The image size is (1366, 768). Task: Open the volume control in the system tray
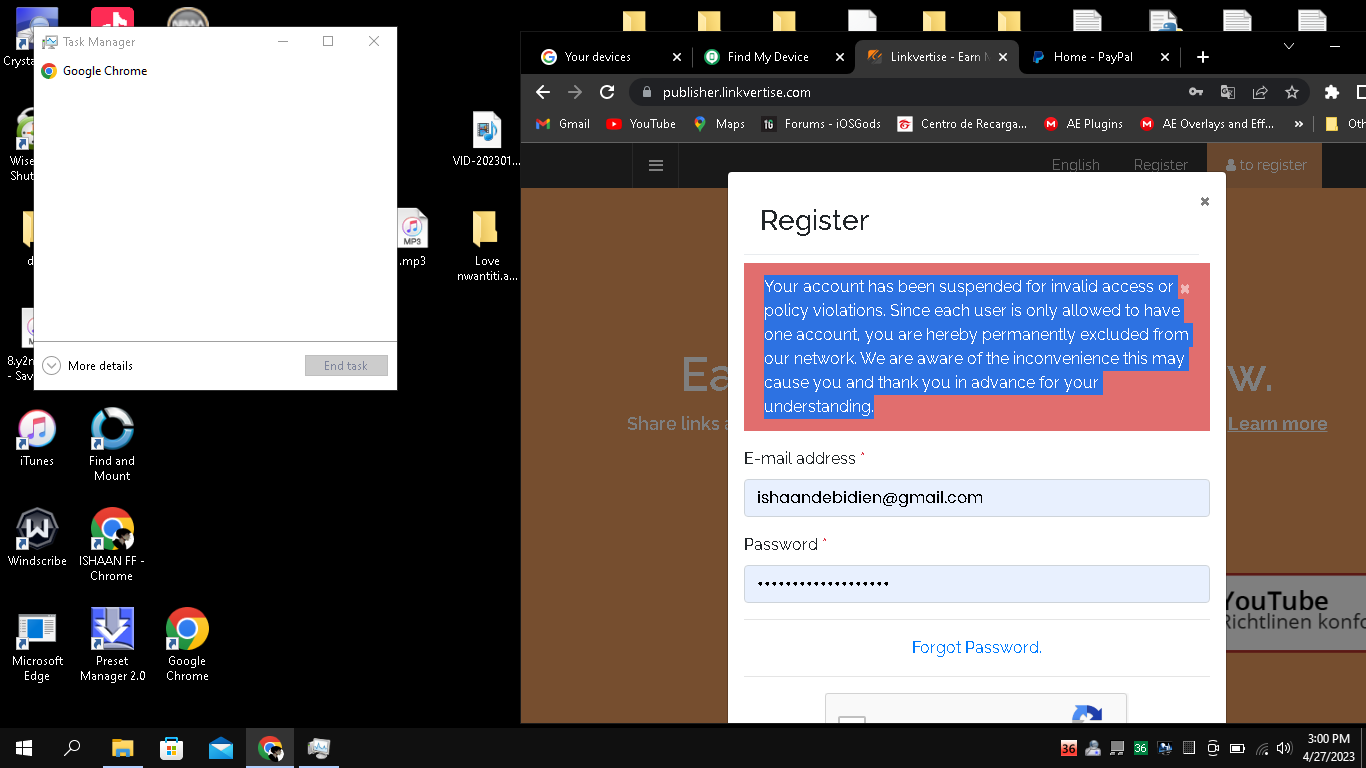coord(1284,747)
